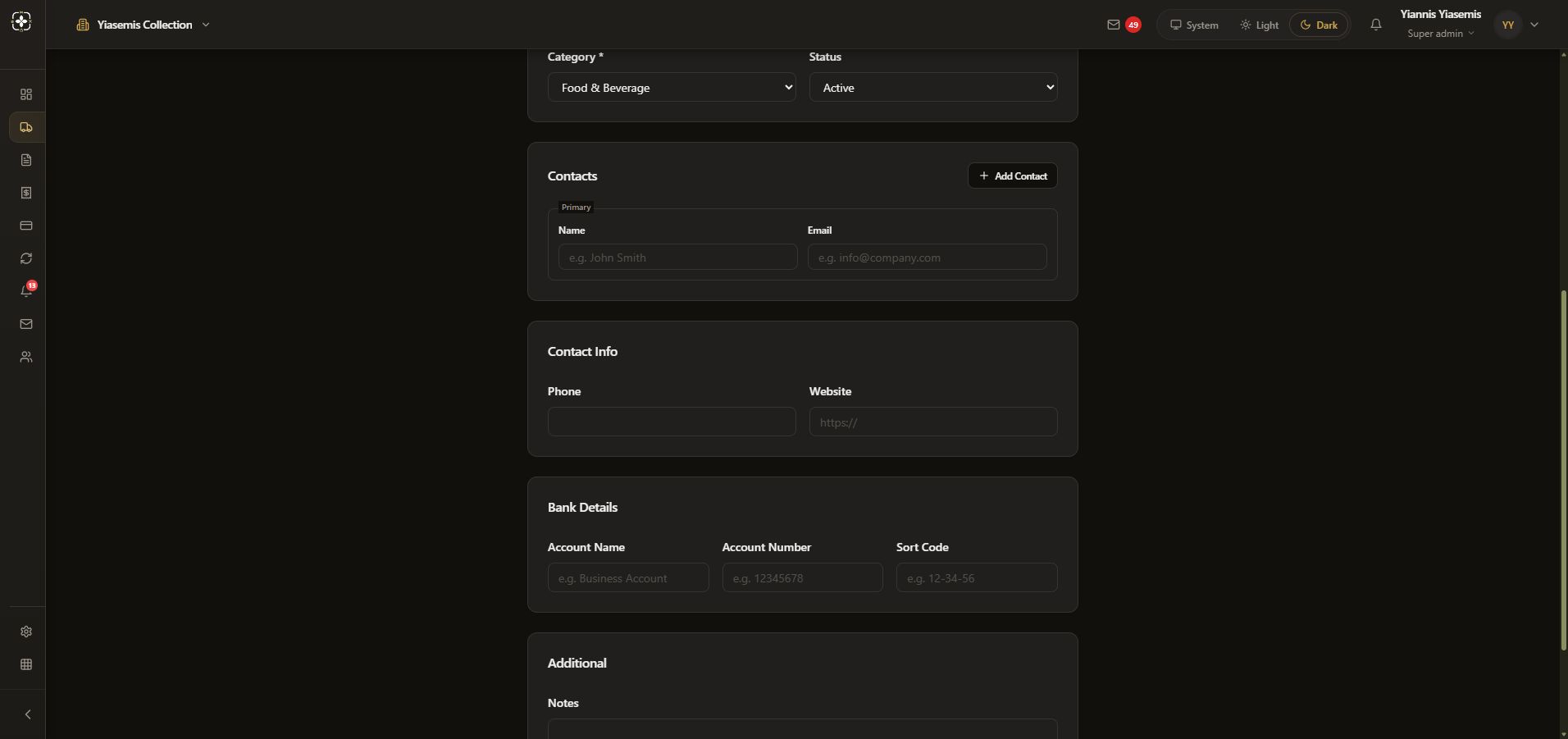Click the app logo in top-left corner

click(x=22, y=22)
